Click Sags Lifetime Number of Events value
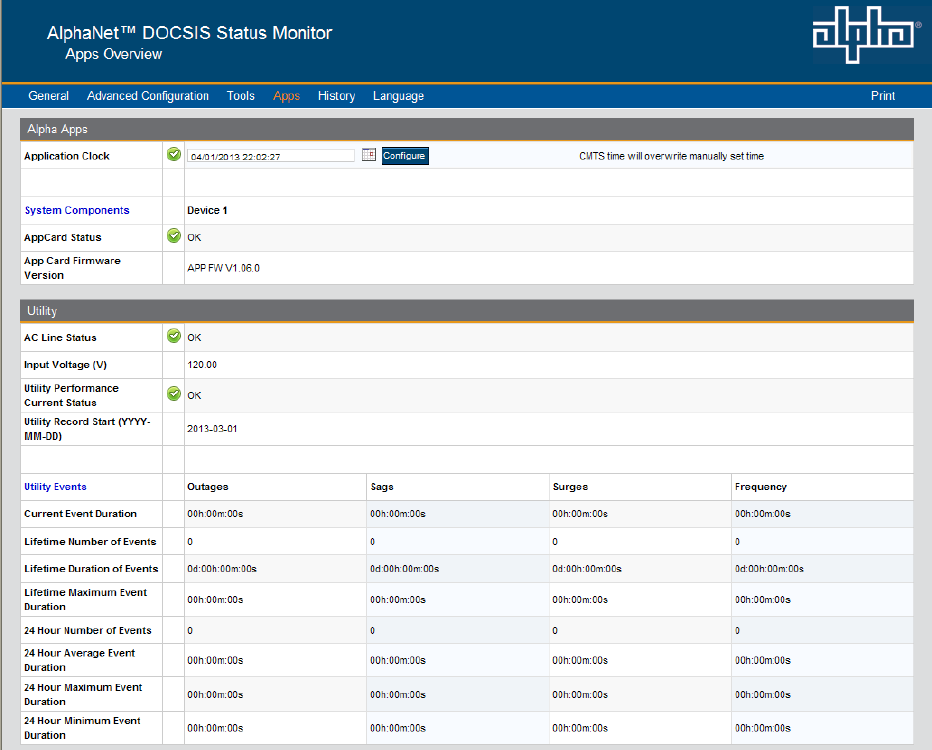 (x=373, y=541)
